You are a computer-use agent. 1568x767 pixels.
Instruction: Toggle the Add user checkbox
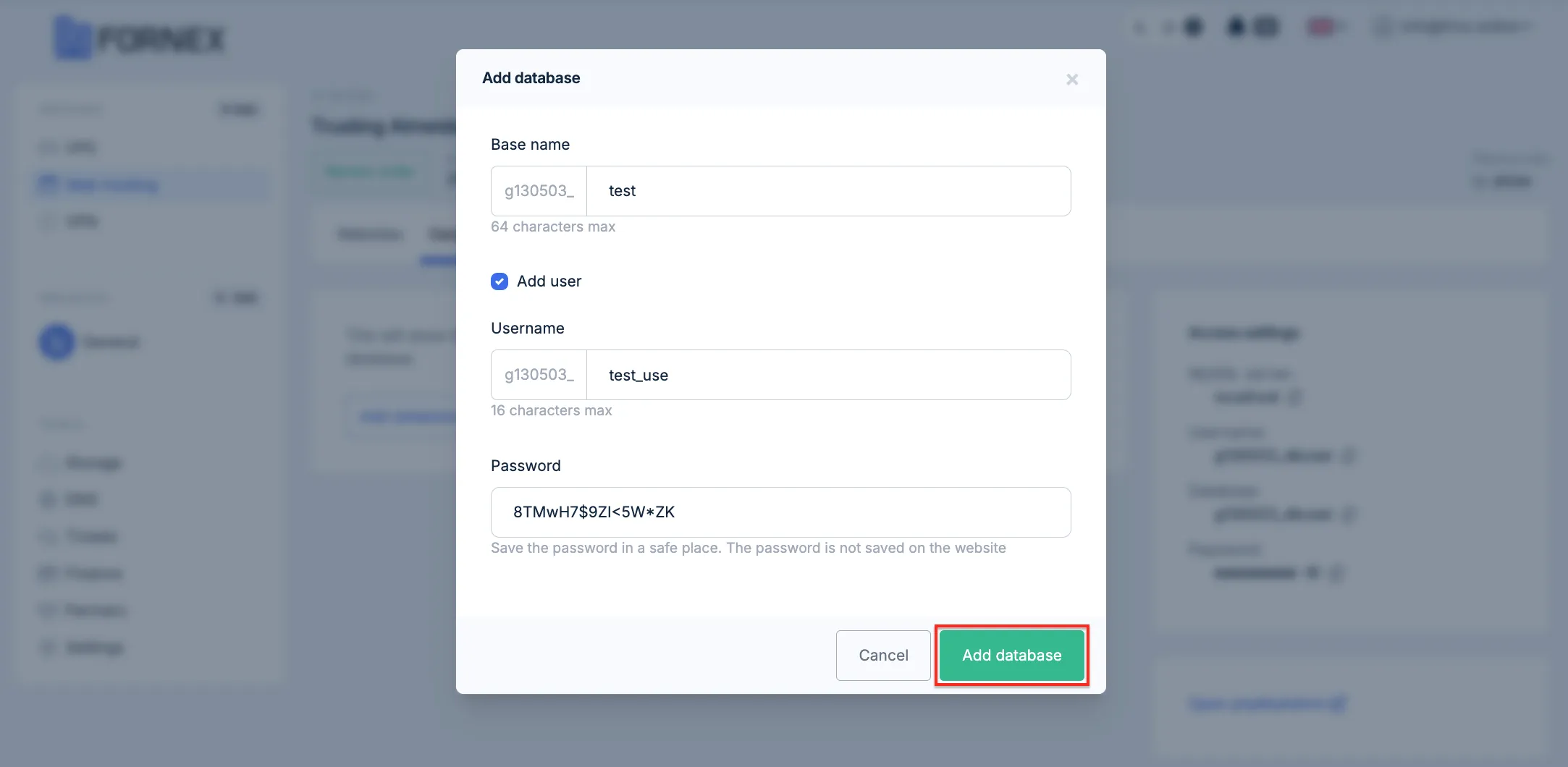pos(500,281)
